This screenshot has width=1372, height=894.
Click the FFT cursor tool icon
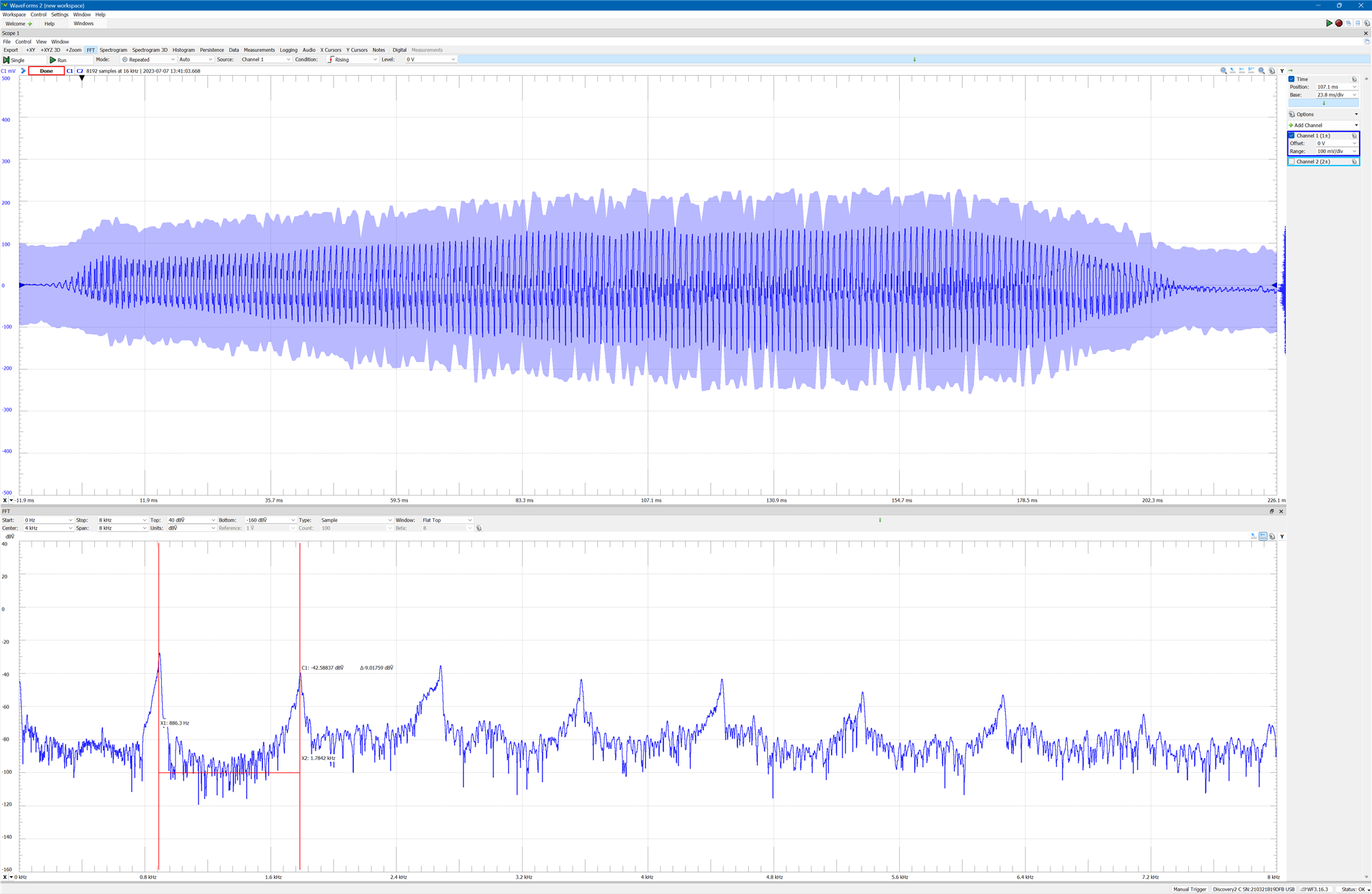click(x=1253, y=537)
